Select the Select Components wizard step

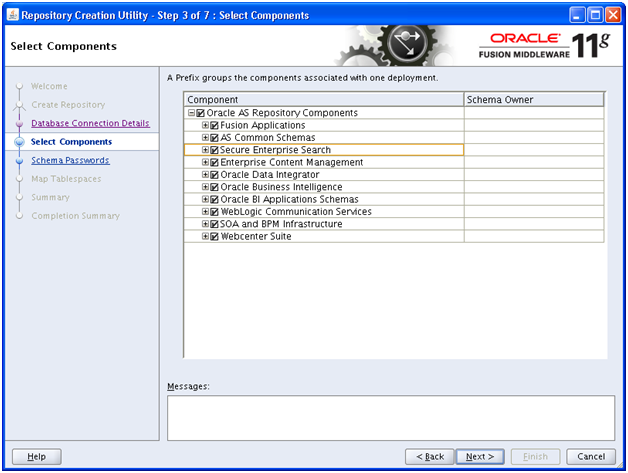click(71, 142)
